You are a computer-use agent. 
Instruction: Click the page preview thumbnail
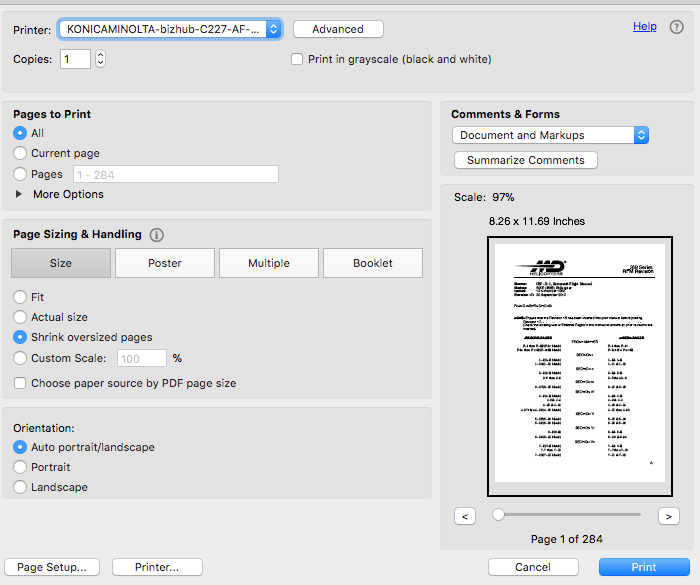(580, 366)
